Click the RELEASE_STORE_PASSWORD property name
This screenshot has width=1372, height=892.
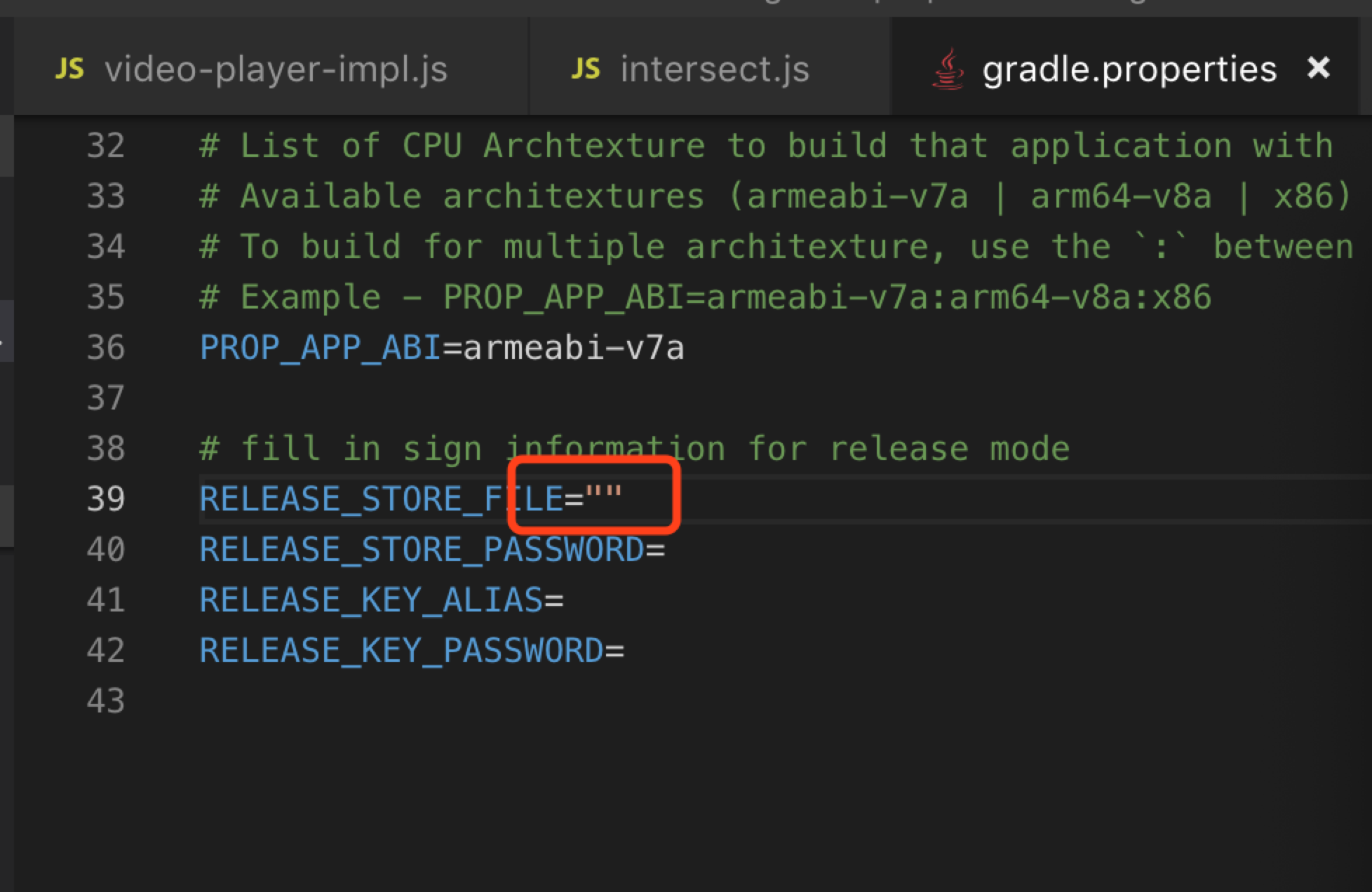click(x=421, y=550)
